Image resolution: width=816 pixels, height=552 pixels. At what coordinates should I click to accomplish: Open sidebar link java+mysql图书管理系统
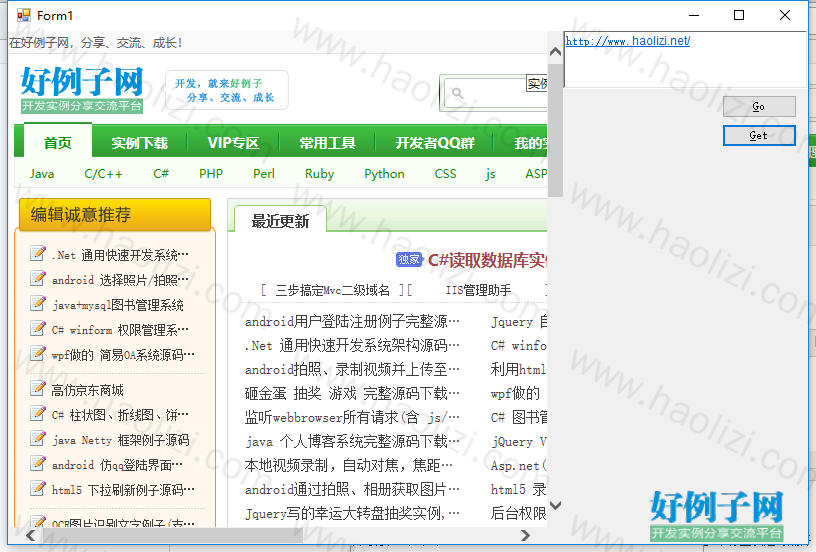click(x=118, y=305)
